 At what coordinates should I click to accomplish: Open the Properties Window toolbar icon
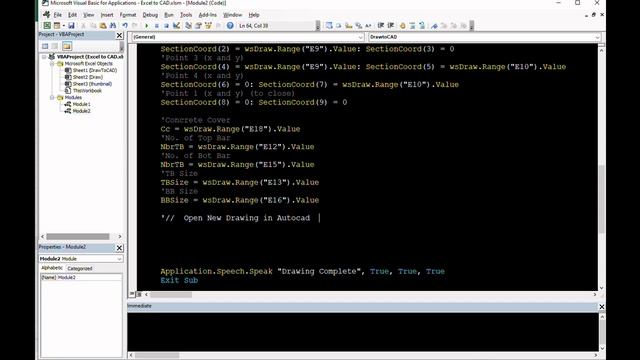pos(198,26)
